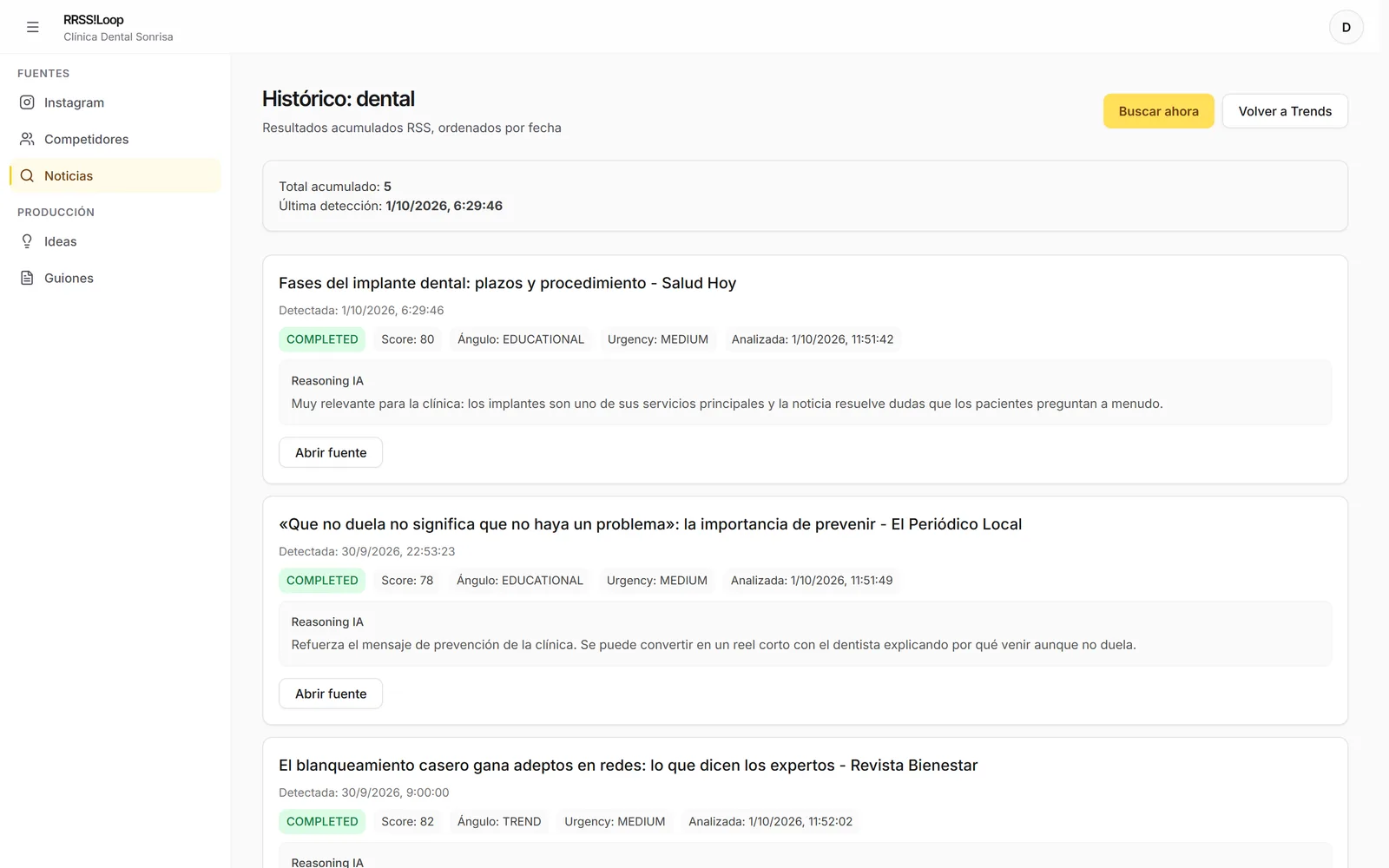Viewport: 1389px width, 868px height.
Task: Click Analizada 11:51:49 tag
Action: (x=812, y=581)
